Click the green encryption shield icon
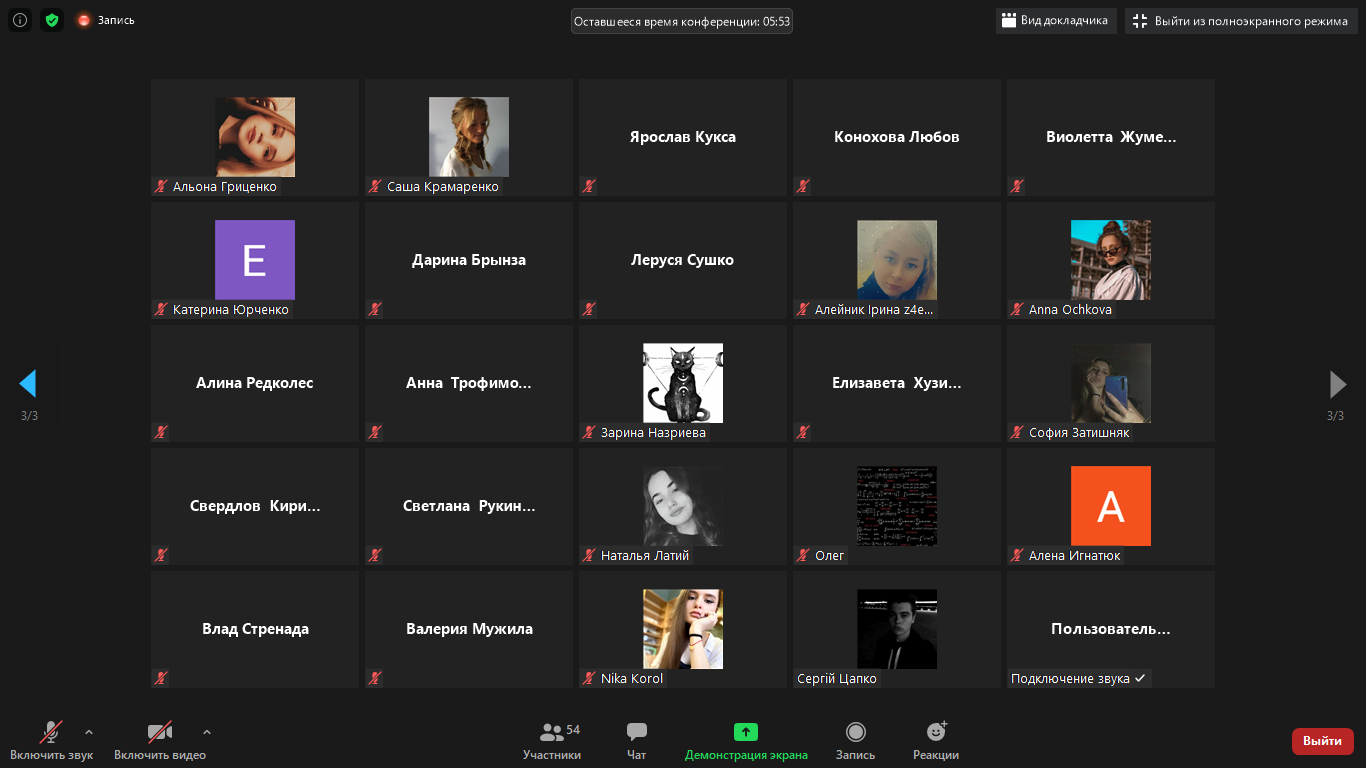Image resolution: width=1366 pixels, height=768 pixels. tap(52, 20)
